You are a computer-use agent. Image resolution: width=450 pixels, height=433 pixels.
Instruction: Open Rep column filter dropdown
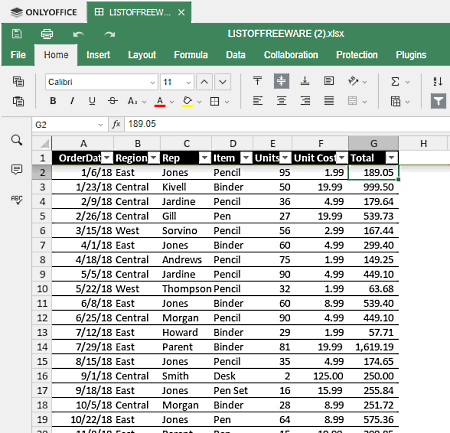(x=205, y=158)
